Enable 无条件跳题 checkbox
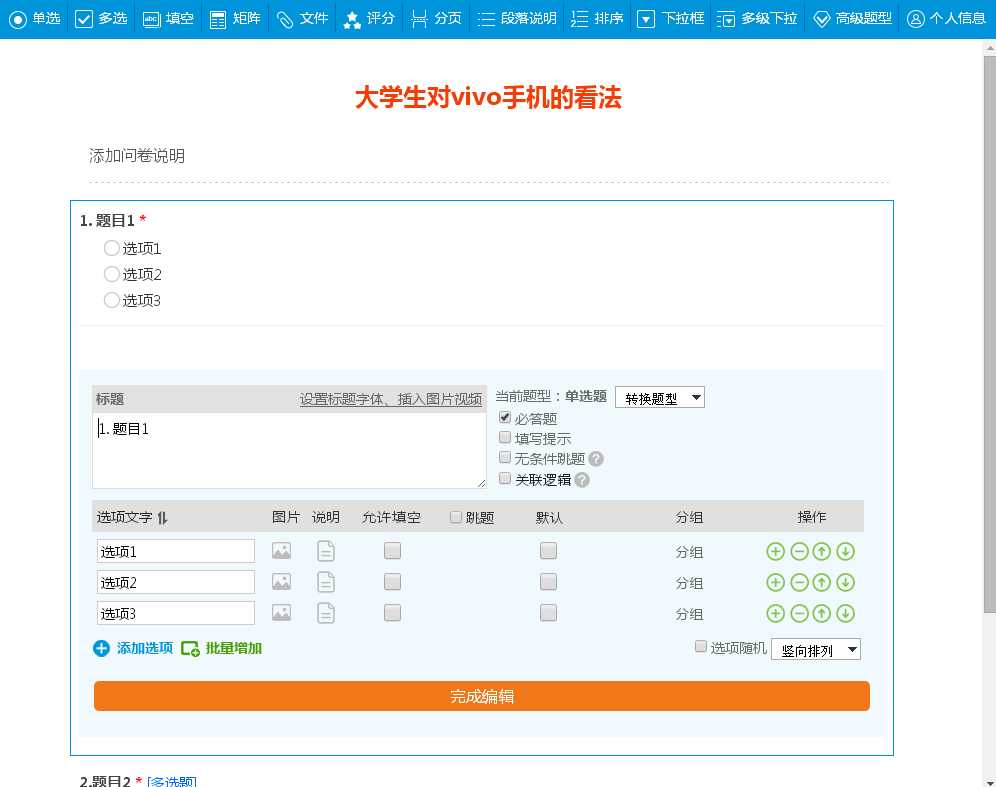 click(505, 457)
